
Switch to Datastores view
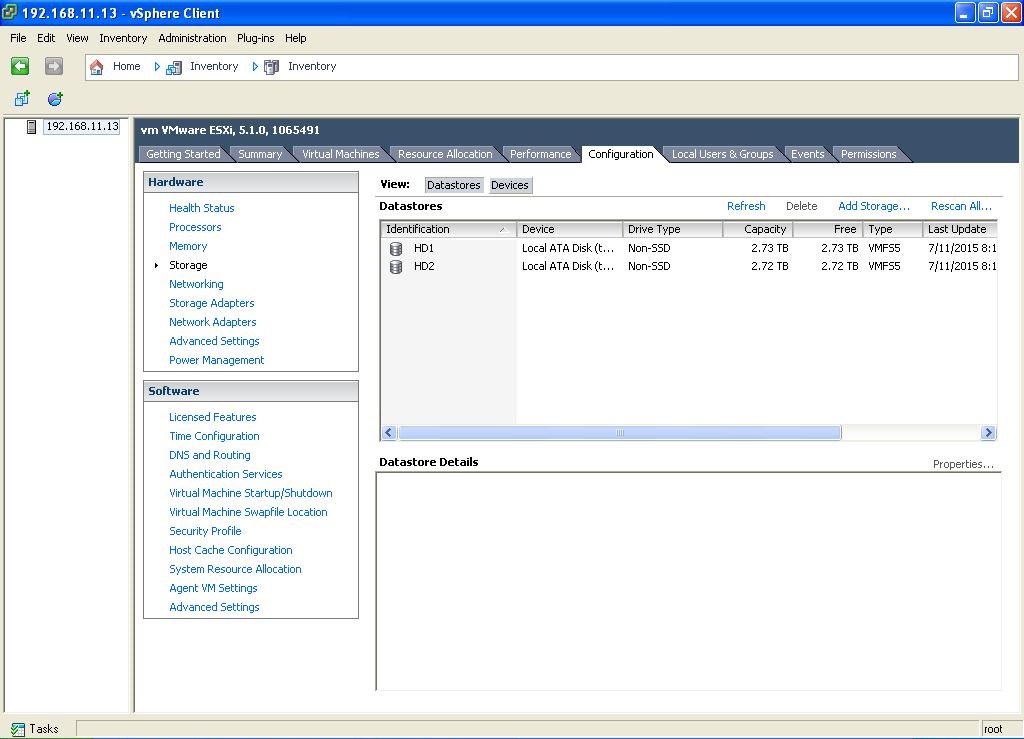coord(453,185)
